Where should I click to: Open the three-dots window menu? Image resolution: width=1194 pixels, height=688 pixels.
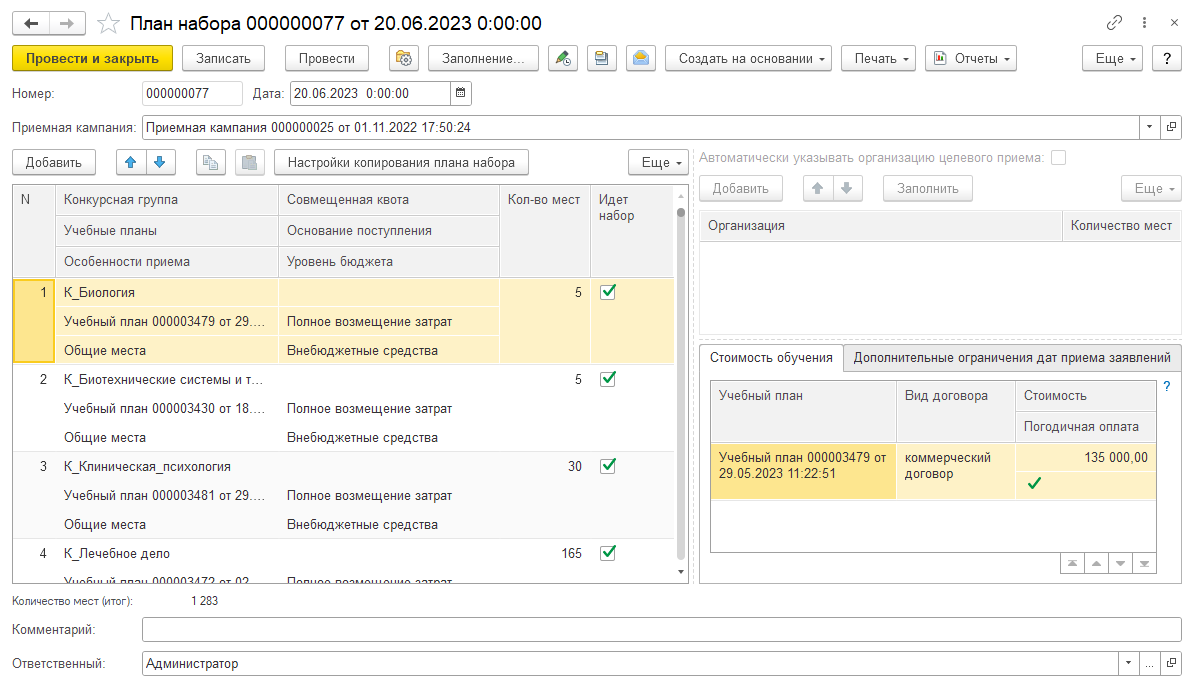pos(1144,23)
